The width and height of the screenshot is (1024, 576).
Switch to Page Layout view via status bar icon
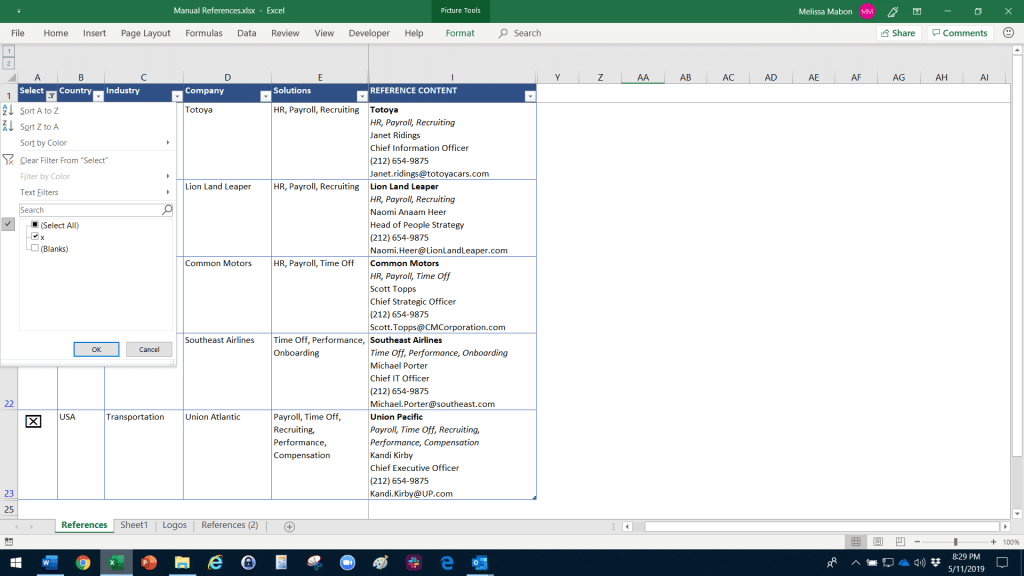coord(877,541)
